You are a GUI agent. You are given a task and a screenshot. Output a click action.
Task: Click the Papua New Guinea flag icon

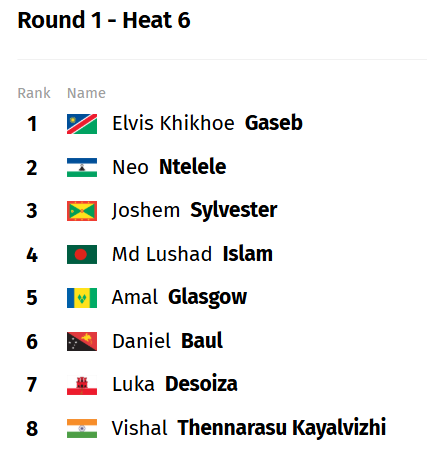(82, 341)
